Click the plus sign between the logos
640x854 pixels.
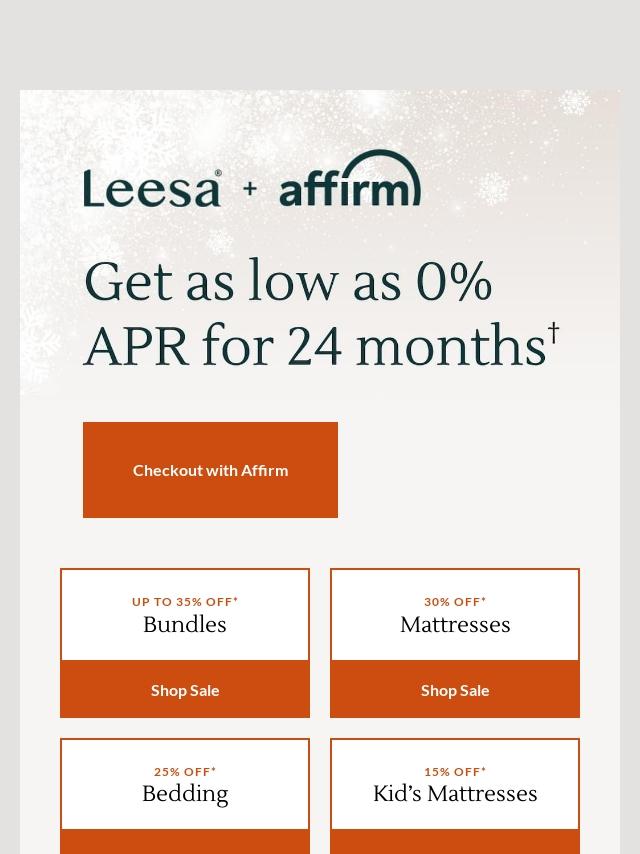(250, 188)
